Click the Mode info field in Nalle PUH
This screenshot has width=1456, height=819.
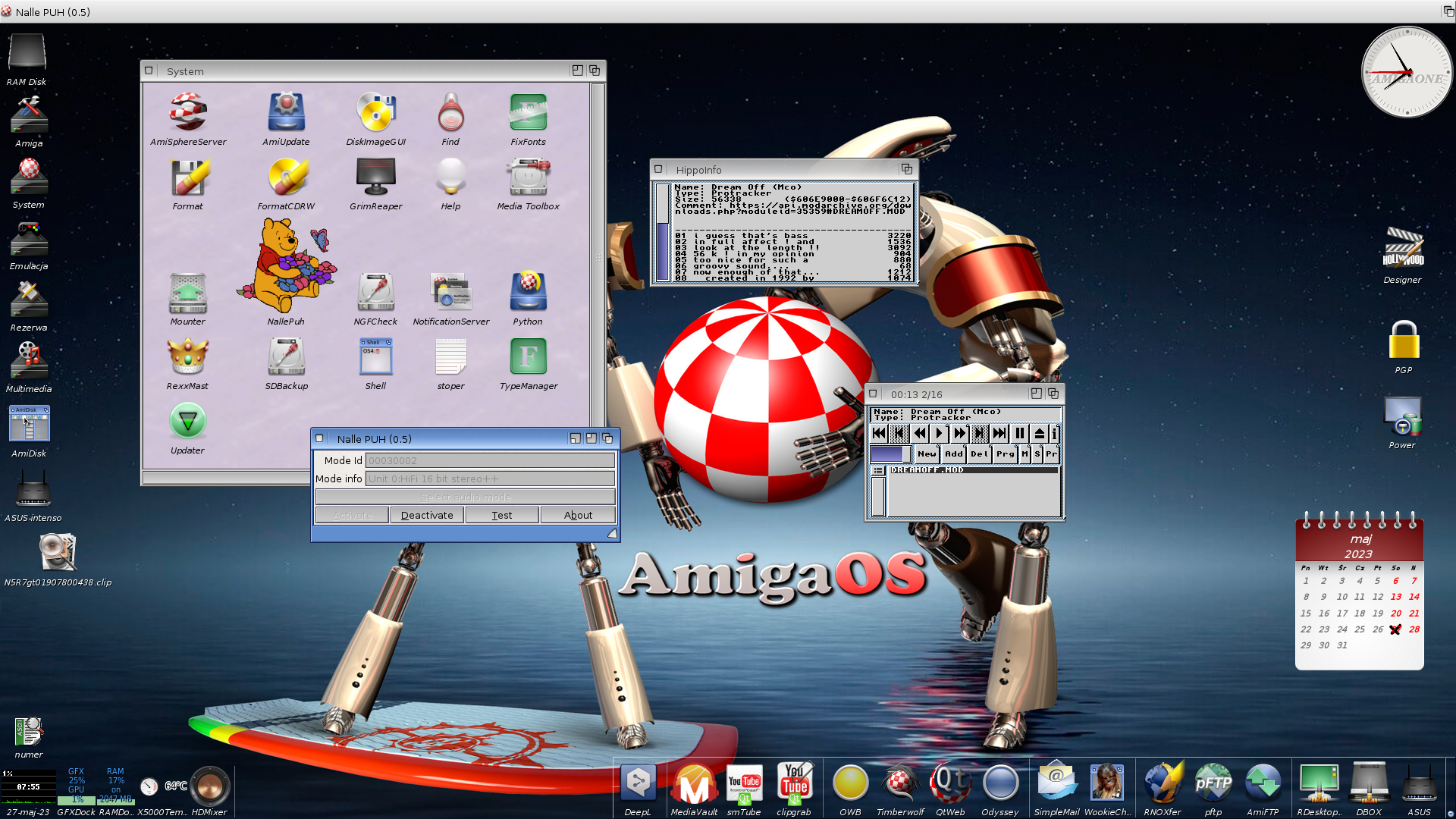click(x=490, y=479)
